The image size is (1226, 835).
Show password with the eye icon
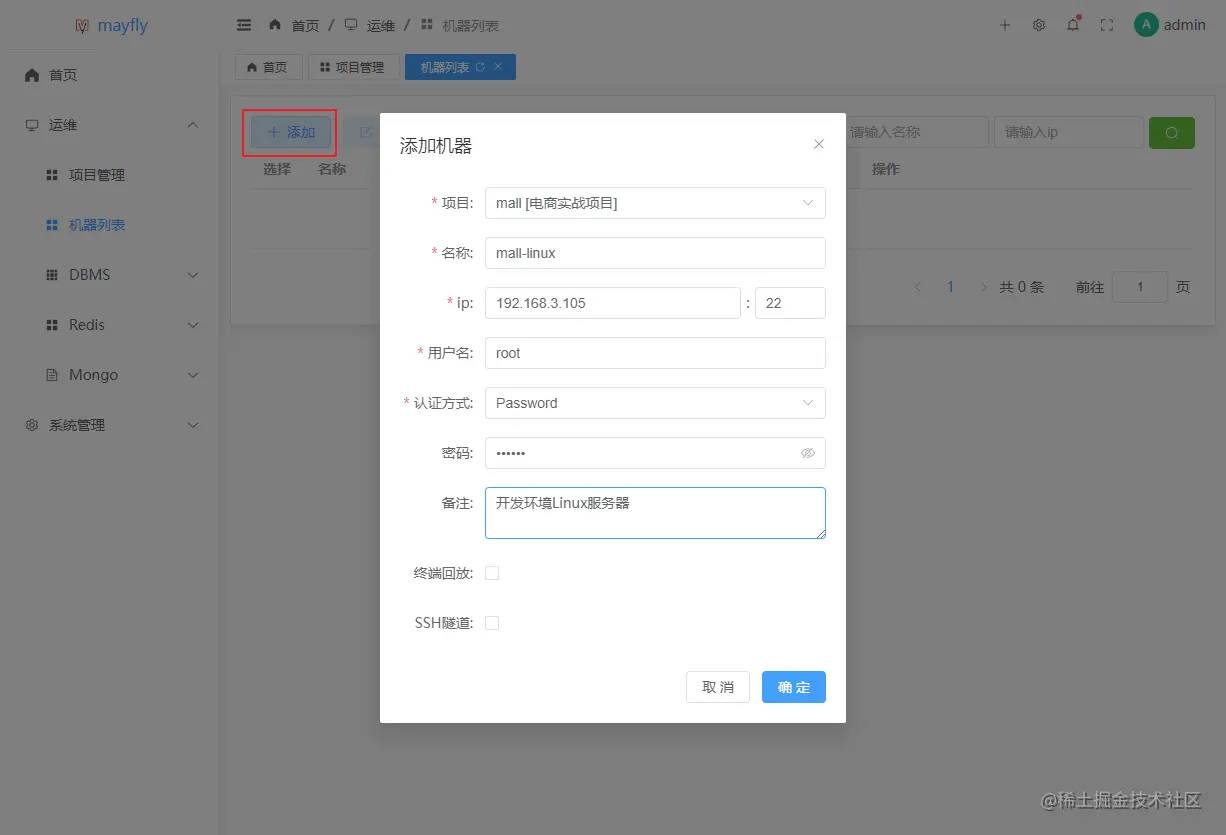(808, 453)
